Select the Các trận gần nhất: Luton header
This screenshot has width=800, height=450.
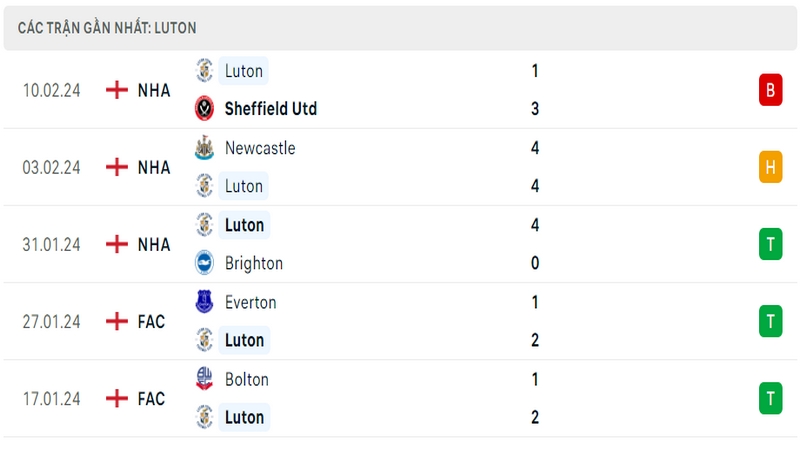400,28
